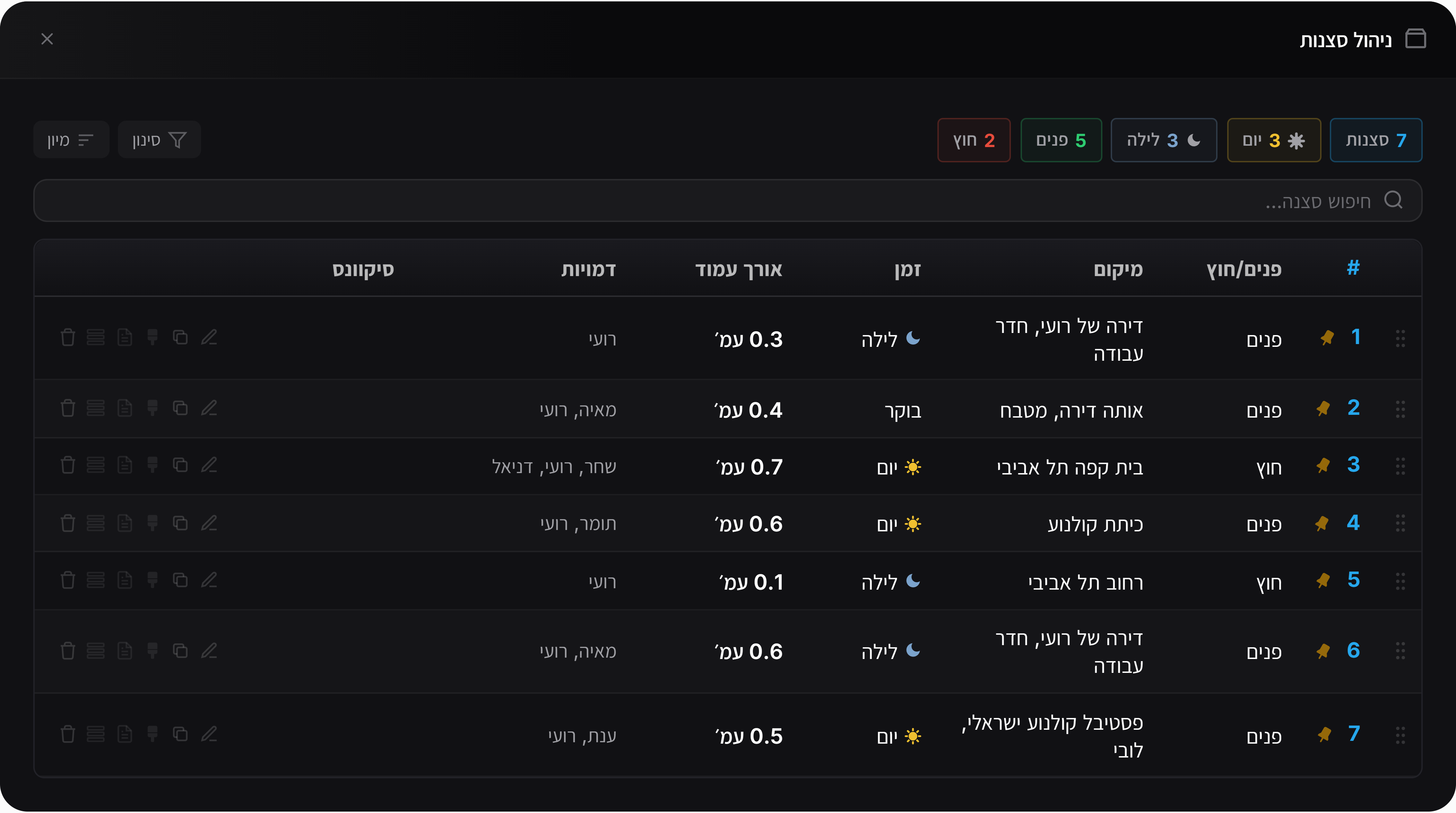
Task: Click the חיפוש סצנה search field
Action: click(x=727, y=201)
